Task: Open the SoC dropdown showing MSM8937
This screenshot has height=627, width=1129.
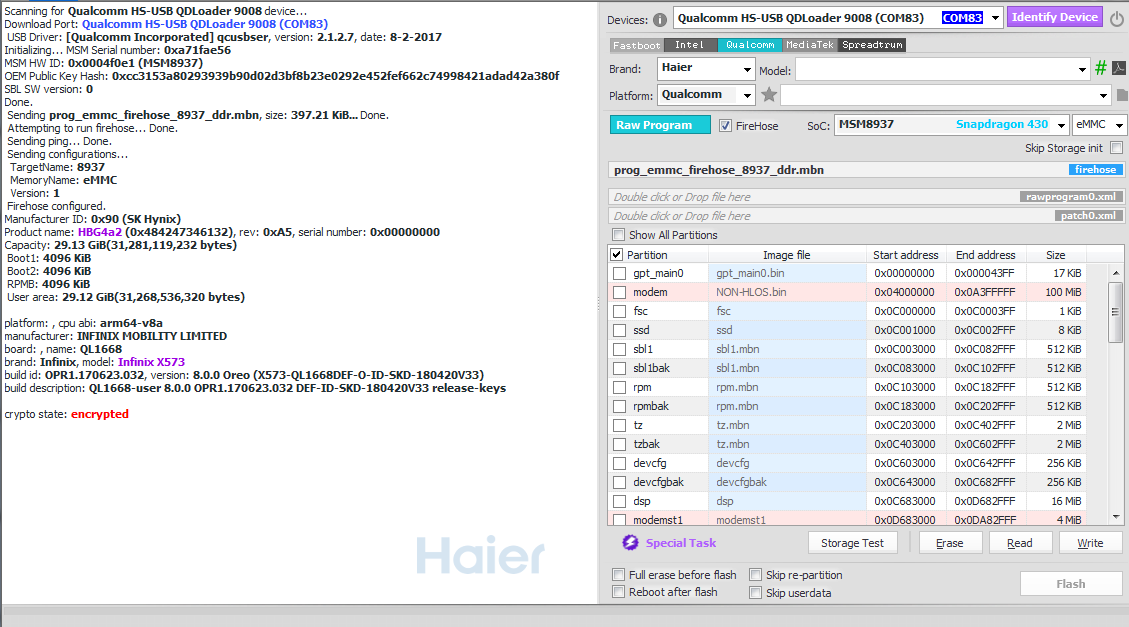Action: point(1061,125)
